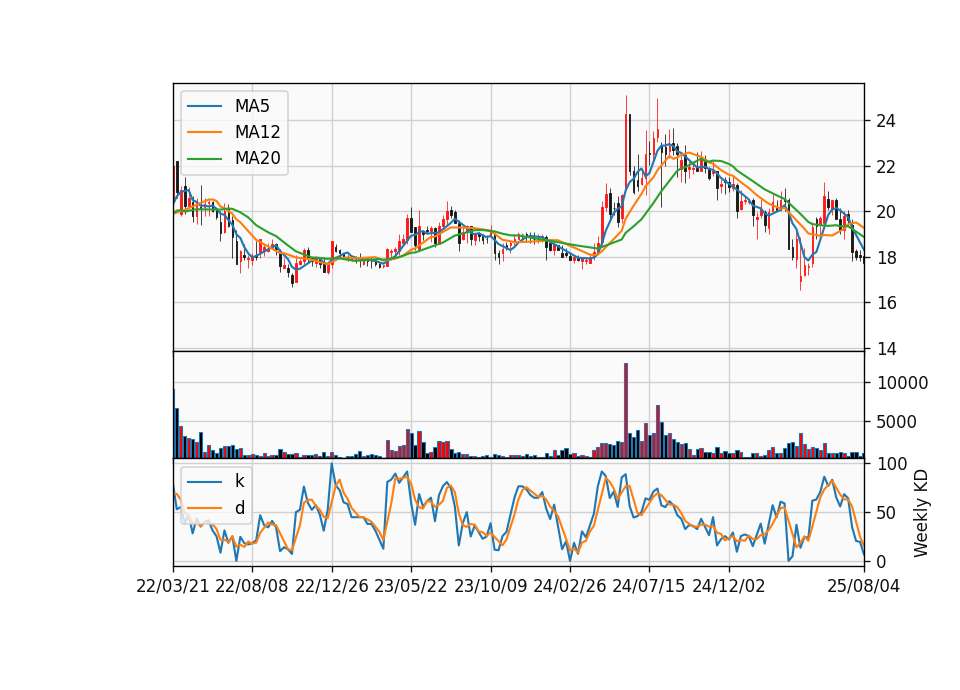960x690 pixels.
Task: Click the volume axis value 5000
Action: [x=897, y=422]
